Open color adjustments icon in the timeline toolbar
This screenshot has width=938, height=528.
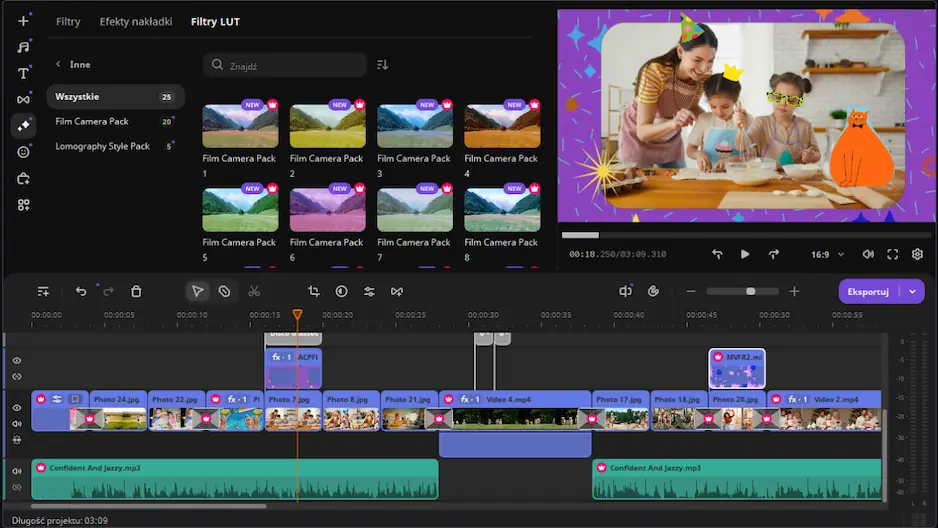pos(341,291)
